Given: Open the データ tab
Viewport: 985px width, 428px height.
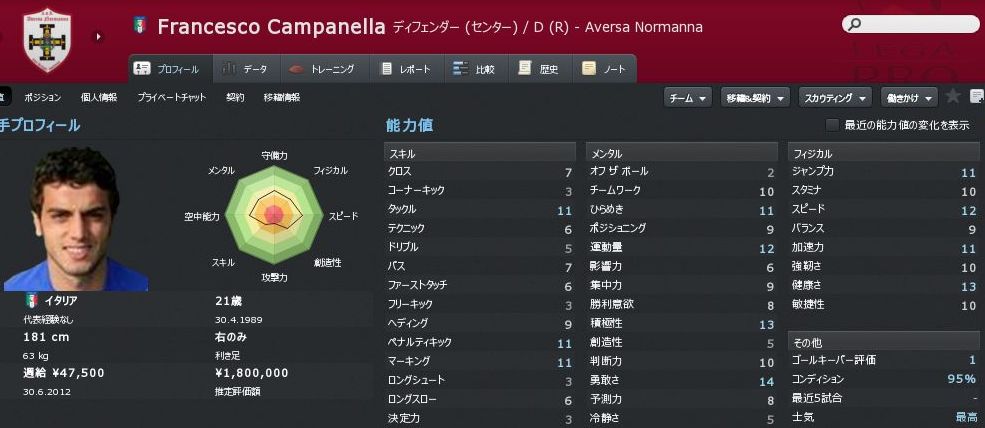Looking at the screenshot, I should pyautogui.click(x=243, y=69).
